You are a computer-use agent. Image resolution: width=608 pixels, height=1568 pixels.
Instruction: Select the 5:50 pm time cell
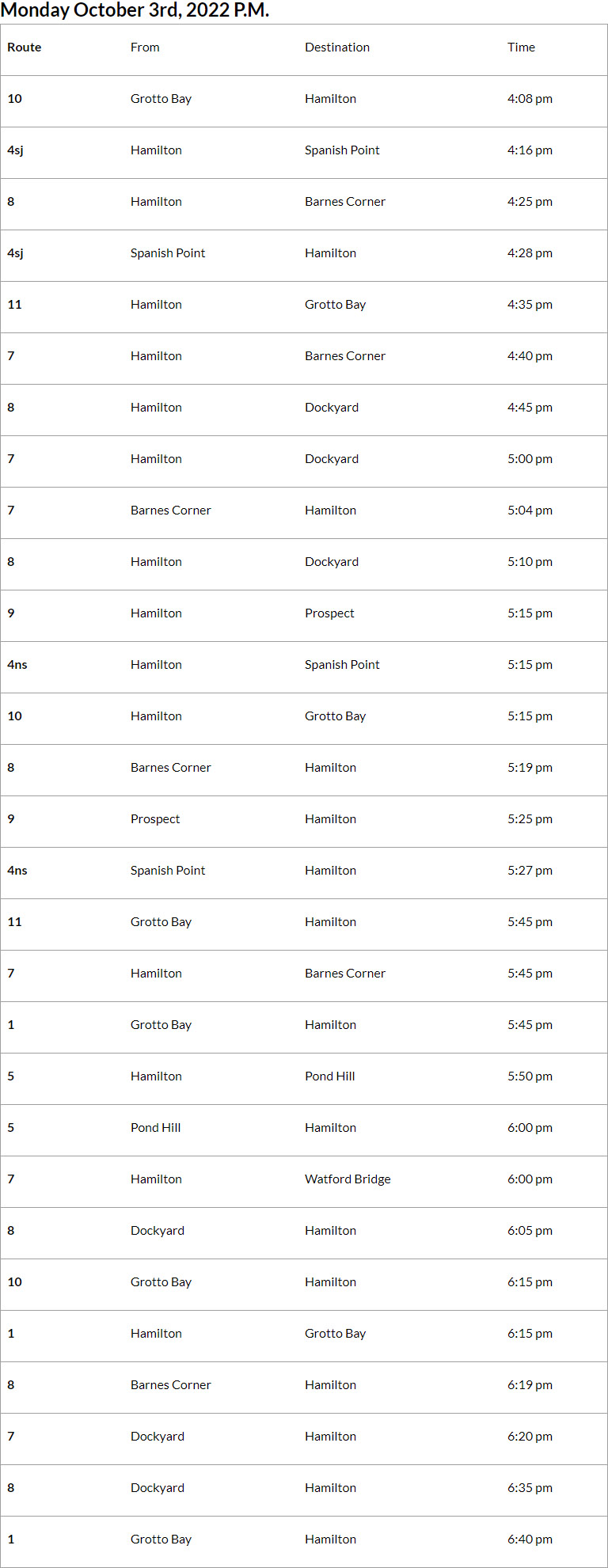530,1076
